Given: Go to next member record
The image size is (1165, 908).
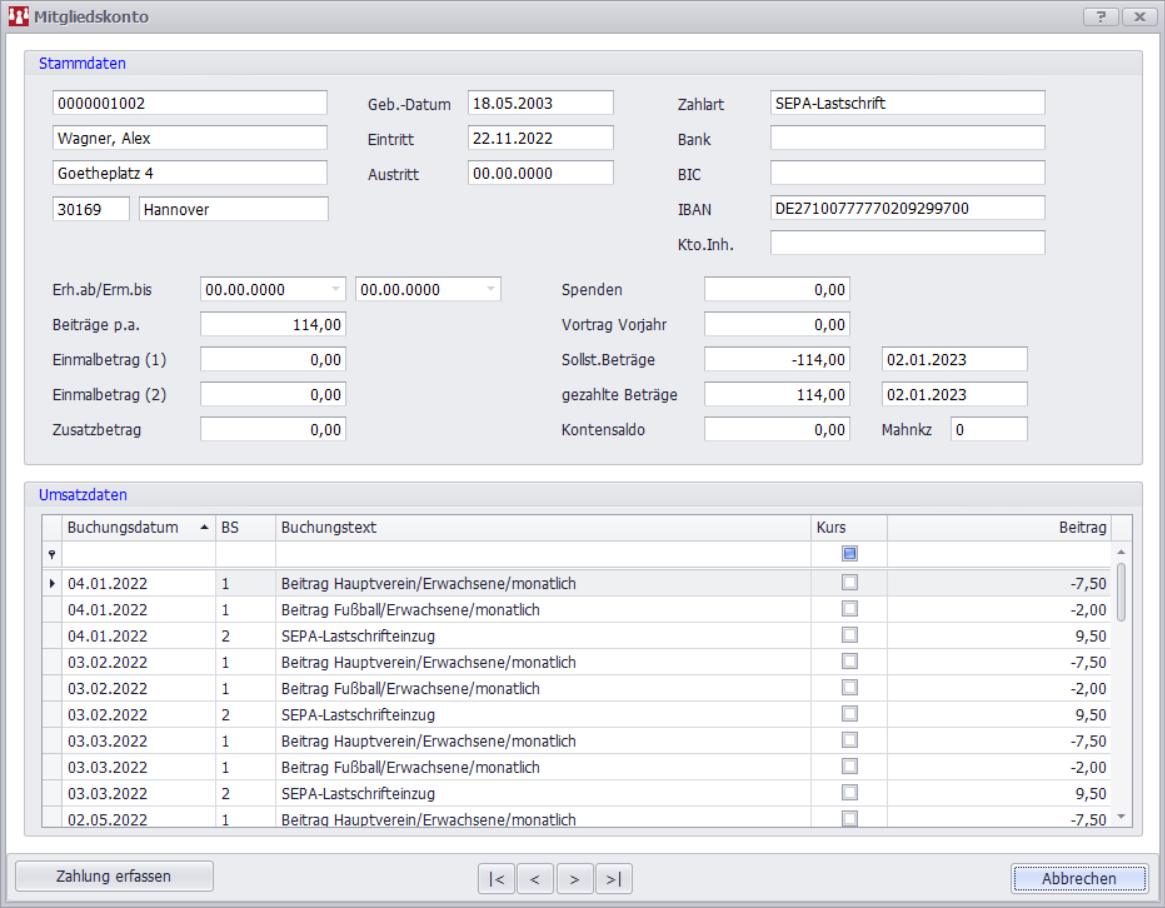Looking at the screenshot, I should tap(574, 879).
